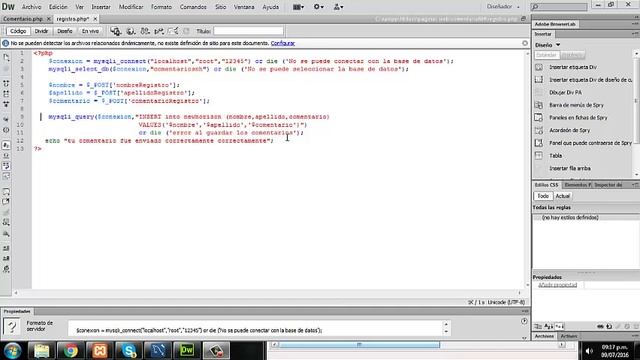Viewport: 640px width, 360px height.
Task: Open the Adobe BrowserLab panel tab
Action: click(555, 24)
